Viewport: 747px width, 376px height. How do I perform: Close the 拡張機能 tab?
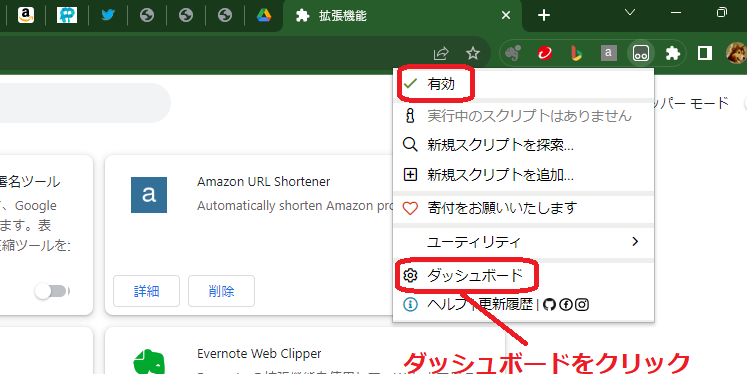click(506, 15)
